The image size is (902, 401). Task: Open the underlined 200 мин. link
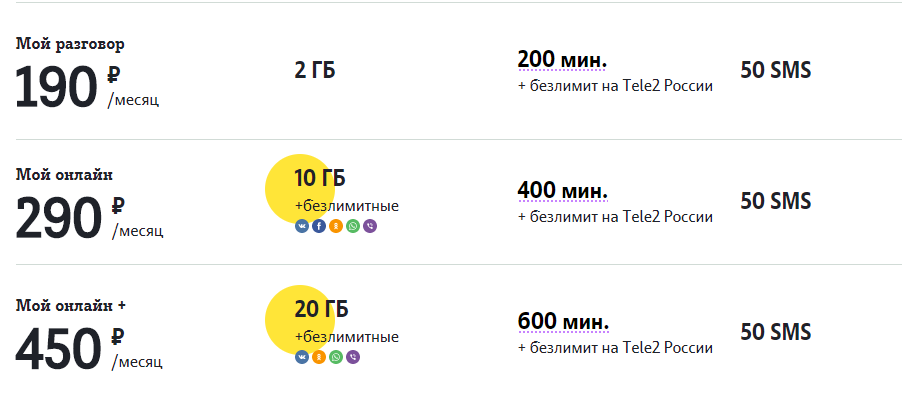point(562,59)
